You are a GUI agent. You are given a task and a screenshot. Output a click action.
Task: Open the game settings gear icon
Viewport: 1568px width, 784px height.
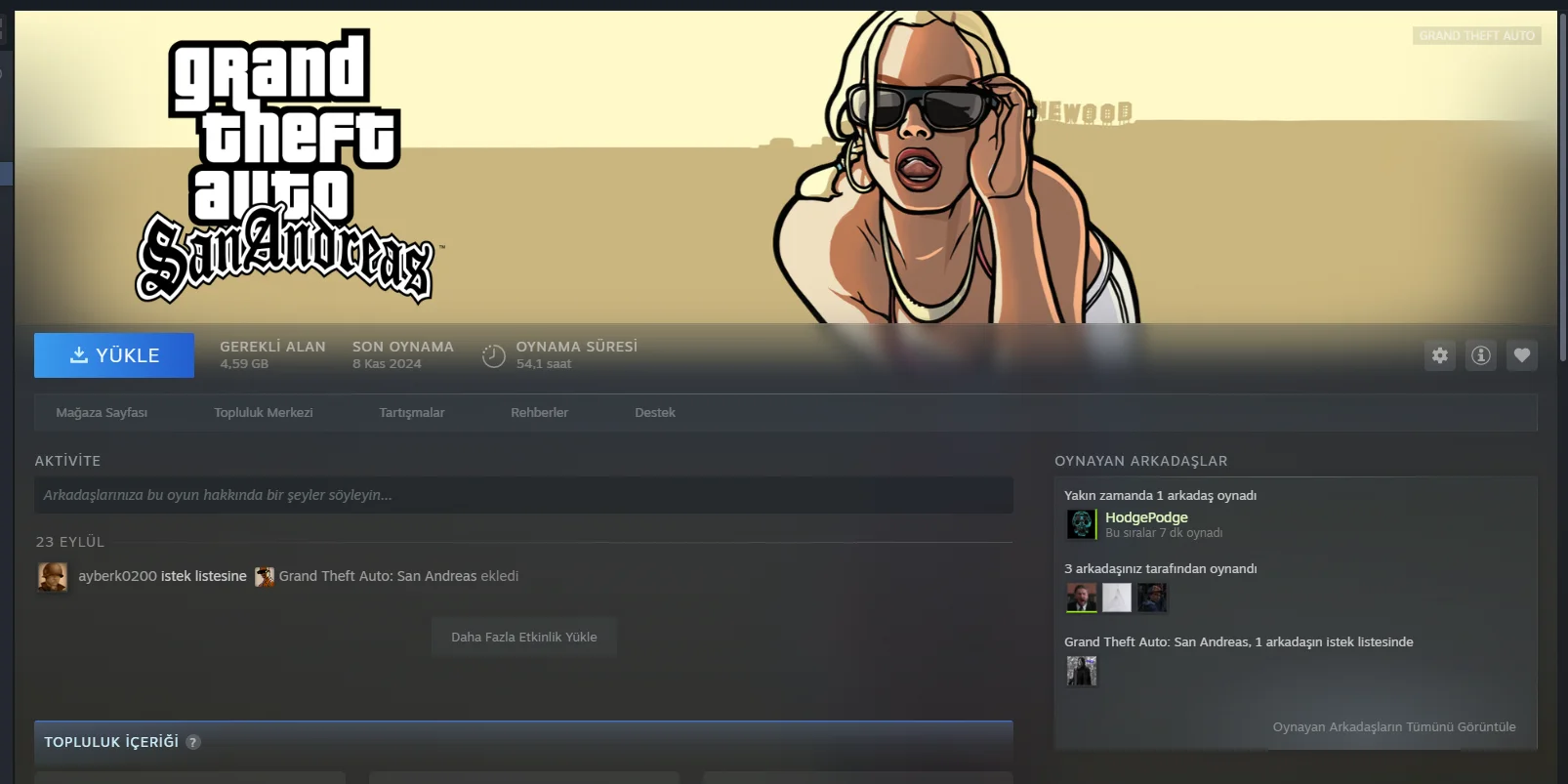click(1439, 355)
